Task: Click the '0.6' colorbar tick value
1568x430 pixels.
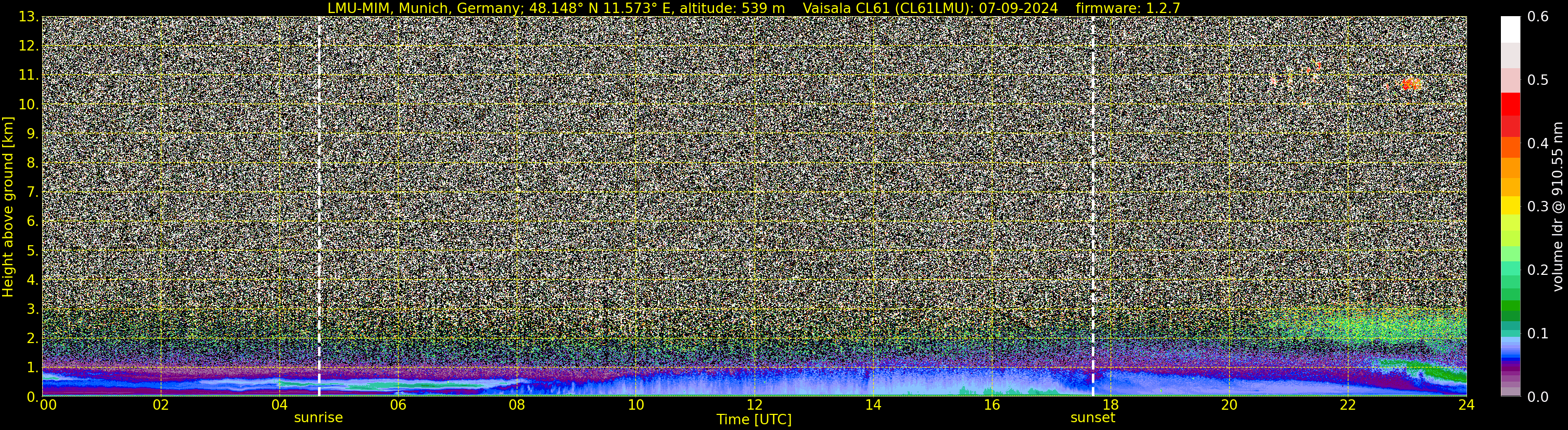Action: (x=1538, y=17)
